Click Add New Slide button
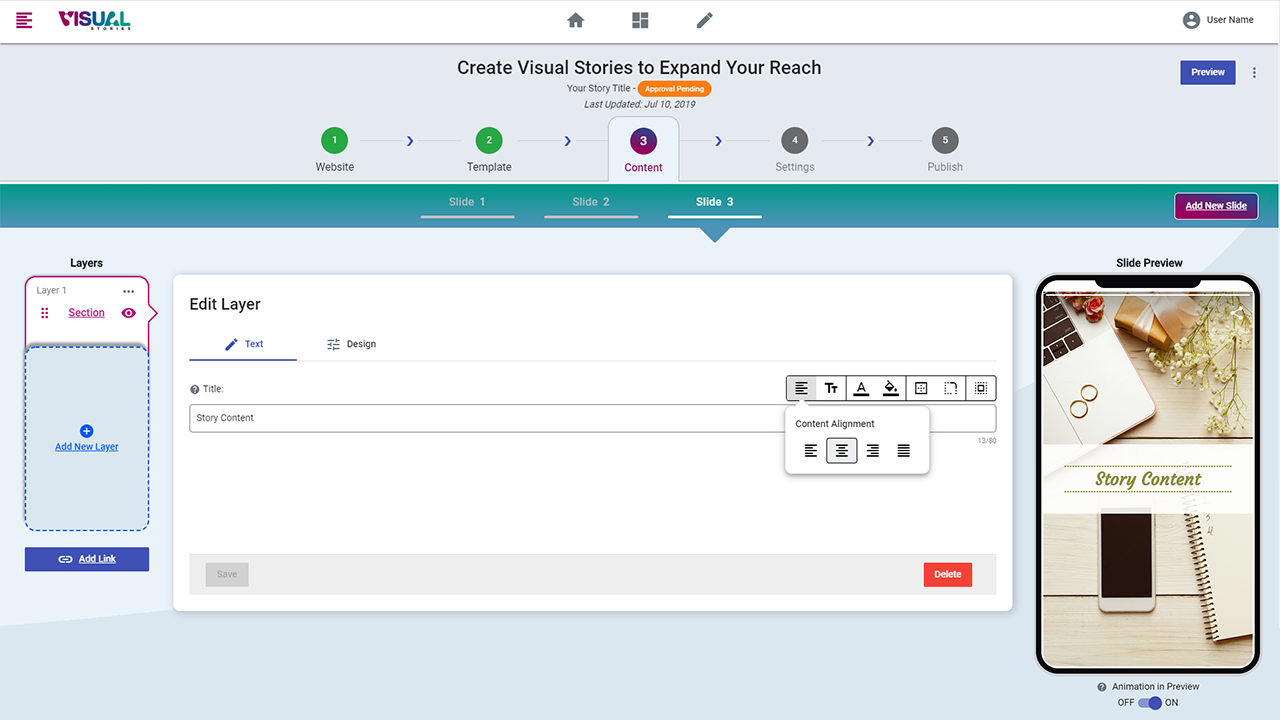Viewport: 1280px width, 720px height. click(1216, 206)
